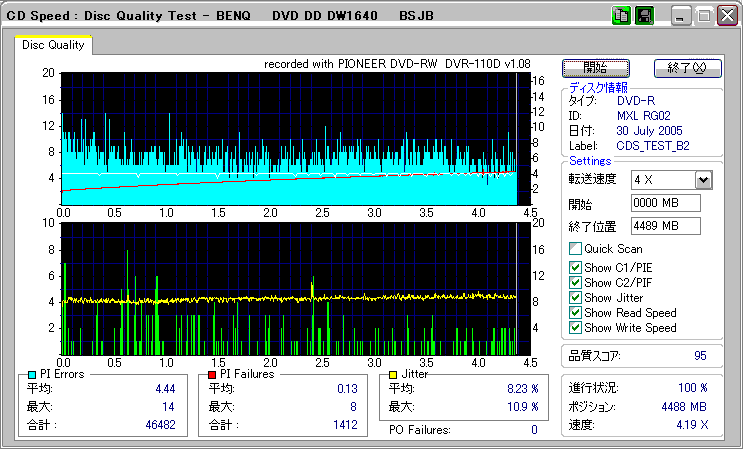Click the end position 4489 MB field
Viewport: 743px width, 449px height.
666,226
